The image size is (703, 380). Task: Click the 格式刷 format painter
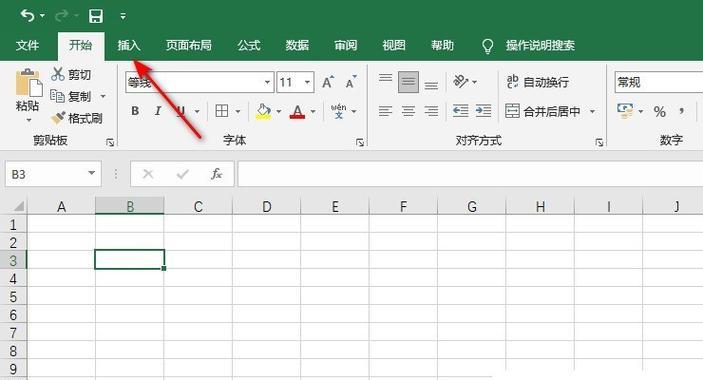tap(76, 118)
